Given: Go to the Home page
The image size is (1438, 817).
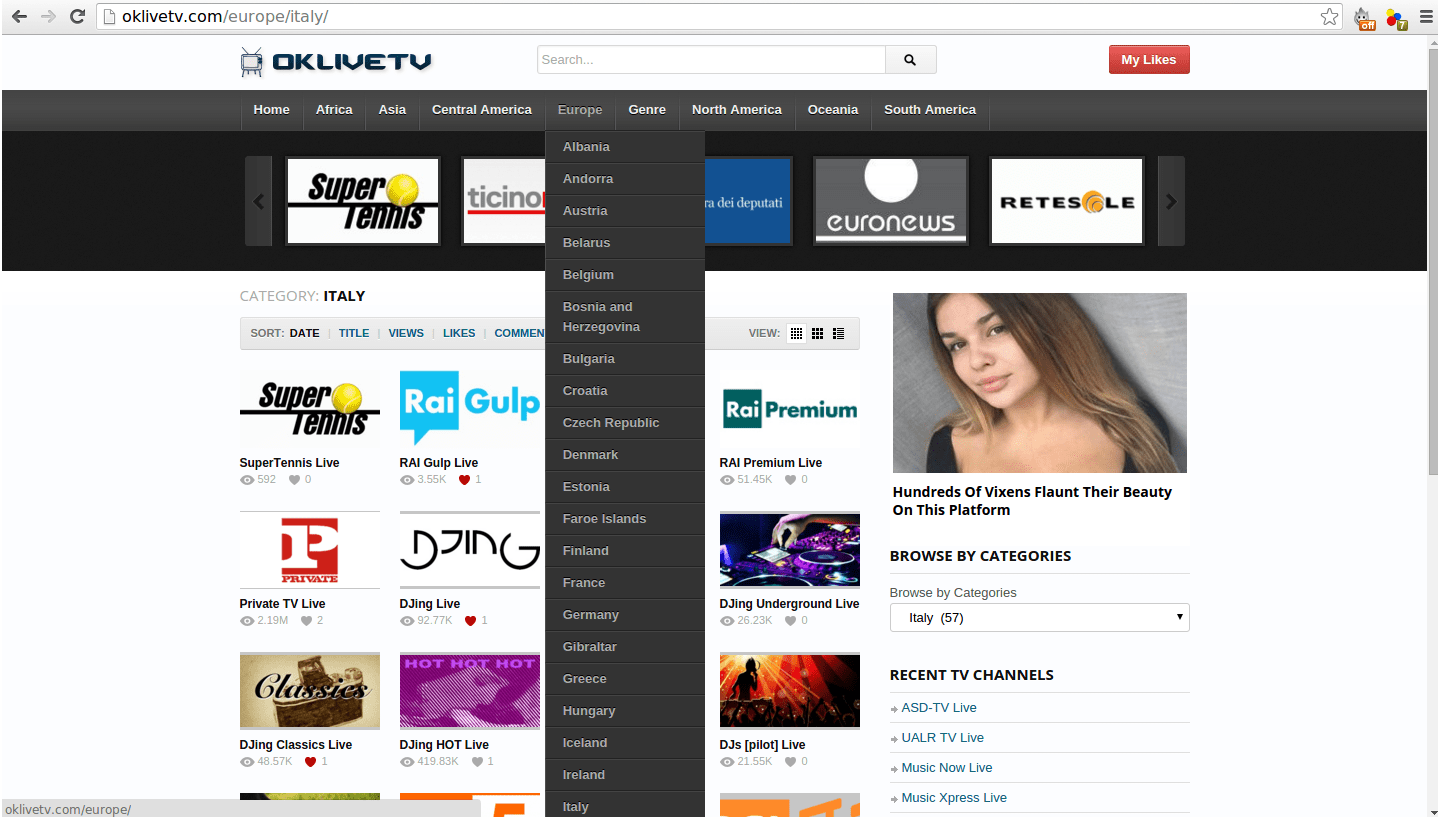Looking at the screenshot, I should (271, 110).
